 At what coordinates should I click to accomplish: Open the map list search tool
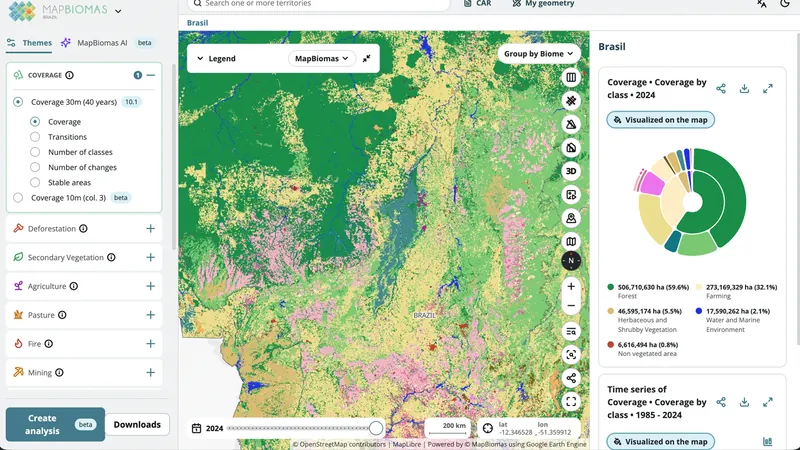click(x=571, y=332)
